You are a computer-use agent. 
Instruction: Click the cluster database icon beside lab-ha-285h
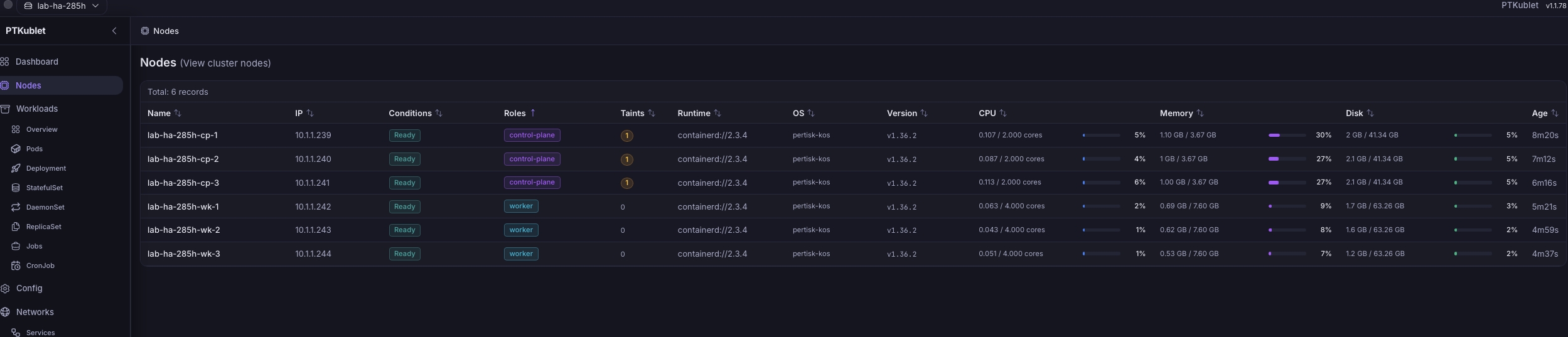(x=28, y=6)
